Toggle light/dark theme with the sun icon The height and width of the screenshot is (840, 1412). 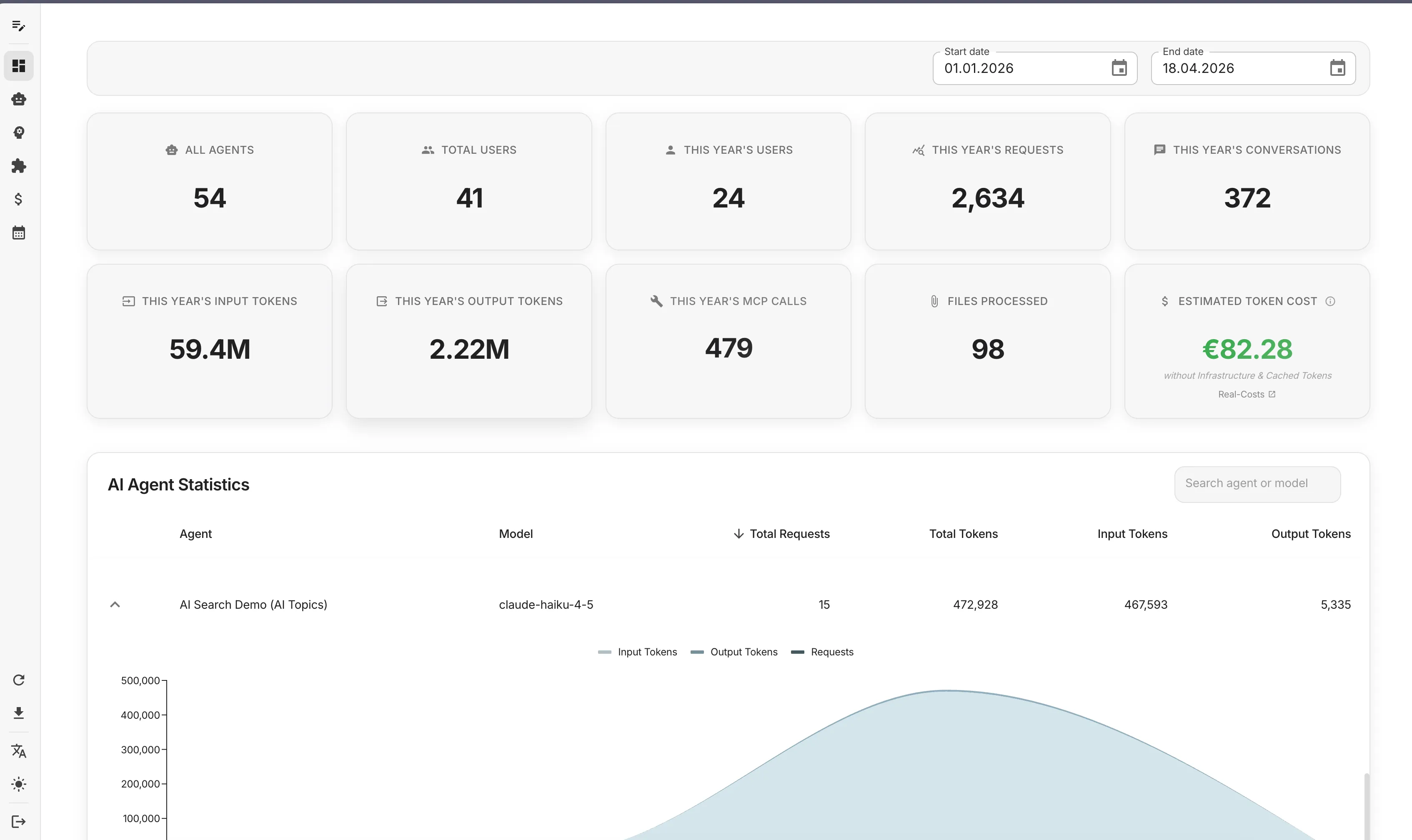point(19,785)
